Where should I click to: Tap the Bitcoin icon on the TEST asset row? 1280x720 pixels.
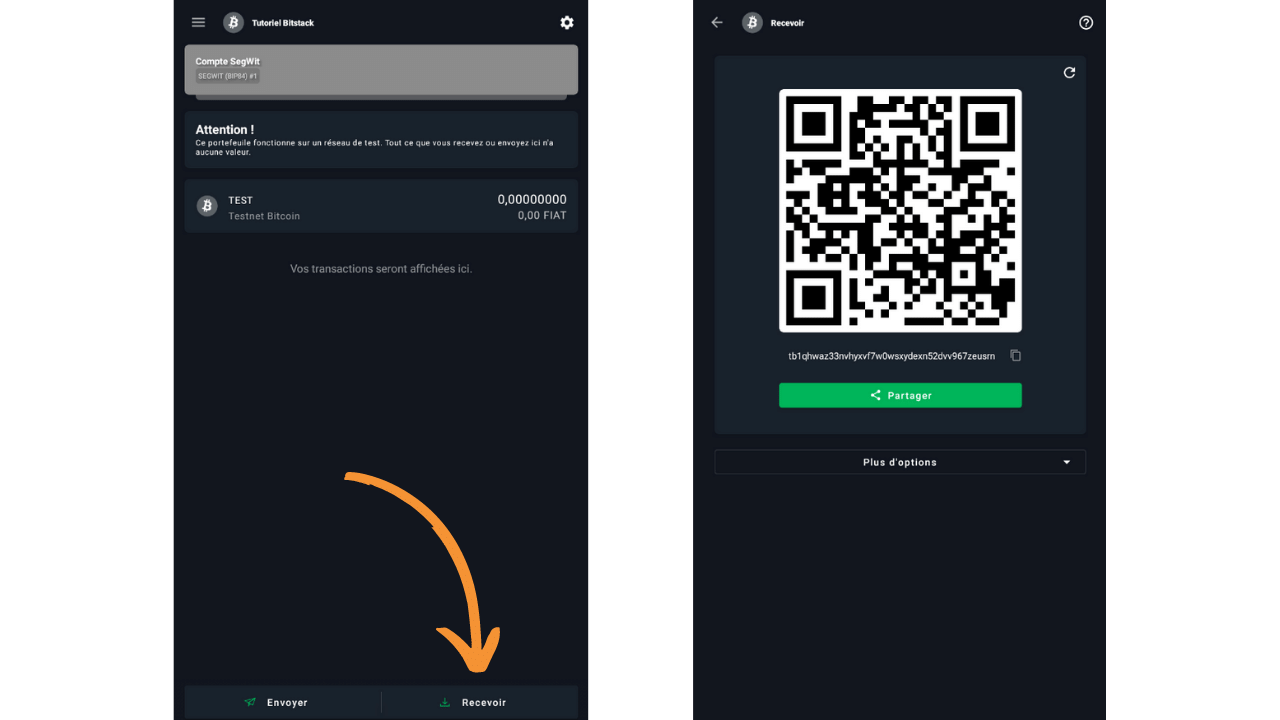click(x=207, y=205)
